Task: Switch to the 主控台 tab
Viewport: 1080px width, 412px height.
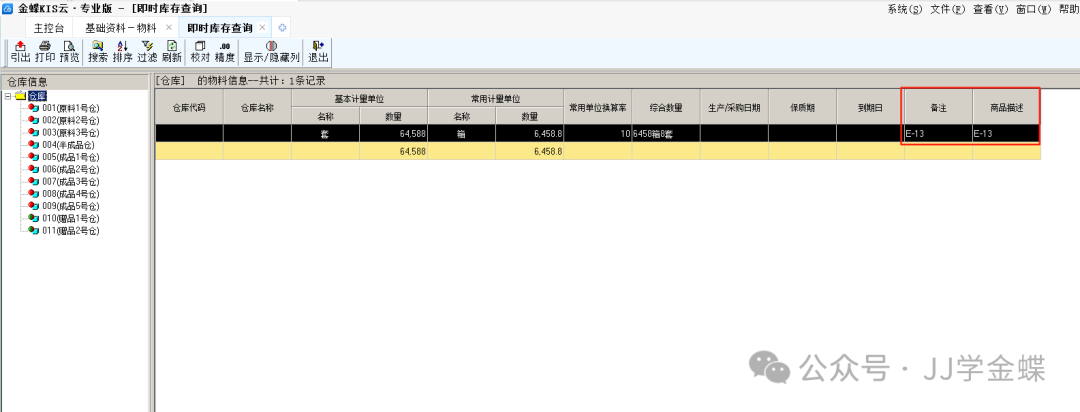Action: 49,27
